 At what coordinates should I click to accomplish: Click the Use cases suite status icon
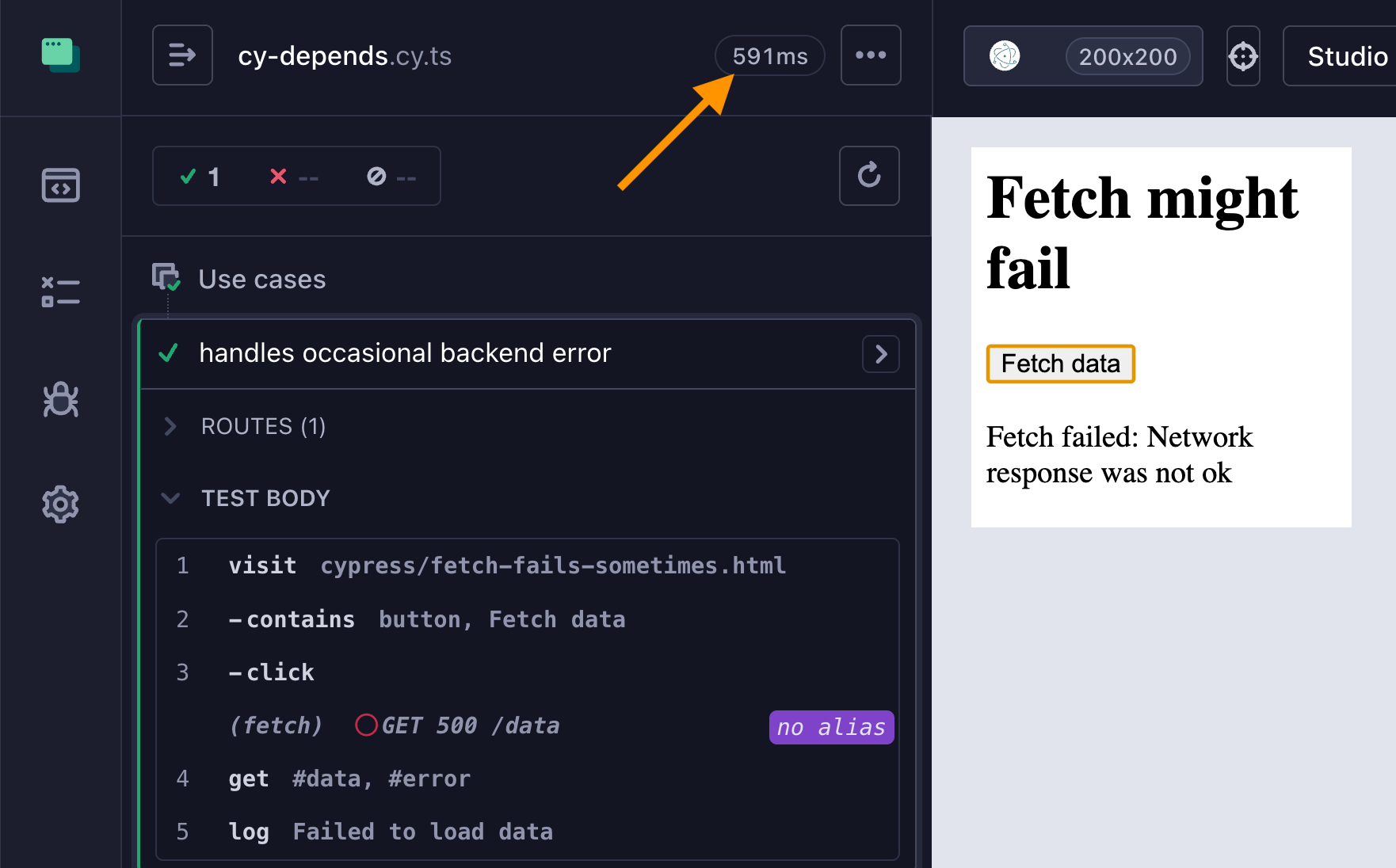coord(166,277)
